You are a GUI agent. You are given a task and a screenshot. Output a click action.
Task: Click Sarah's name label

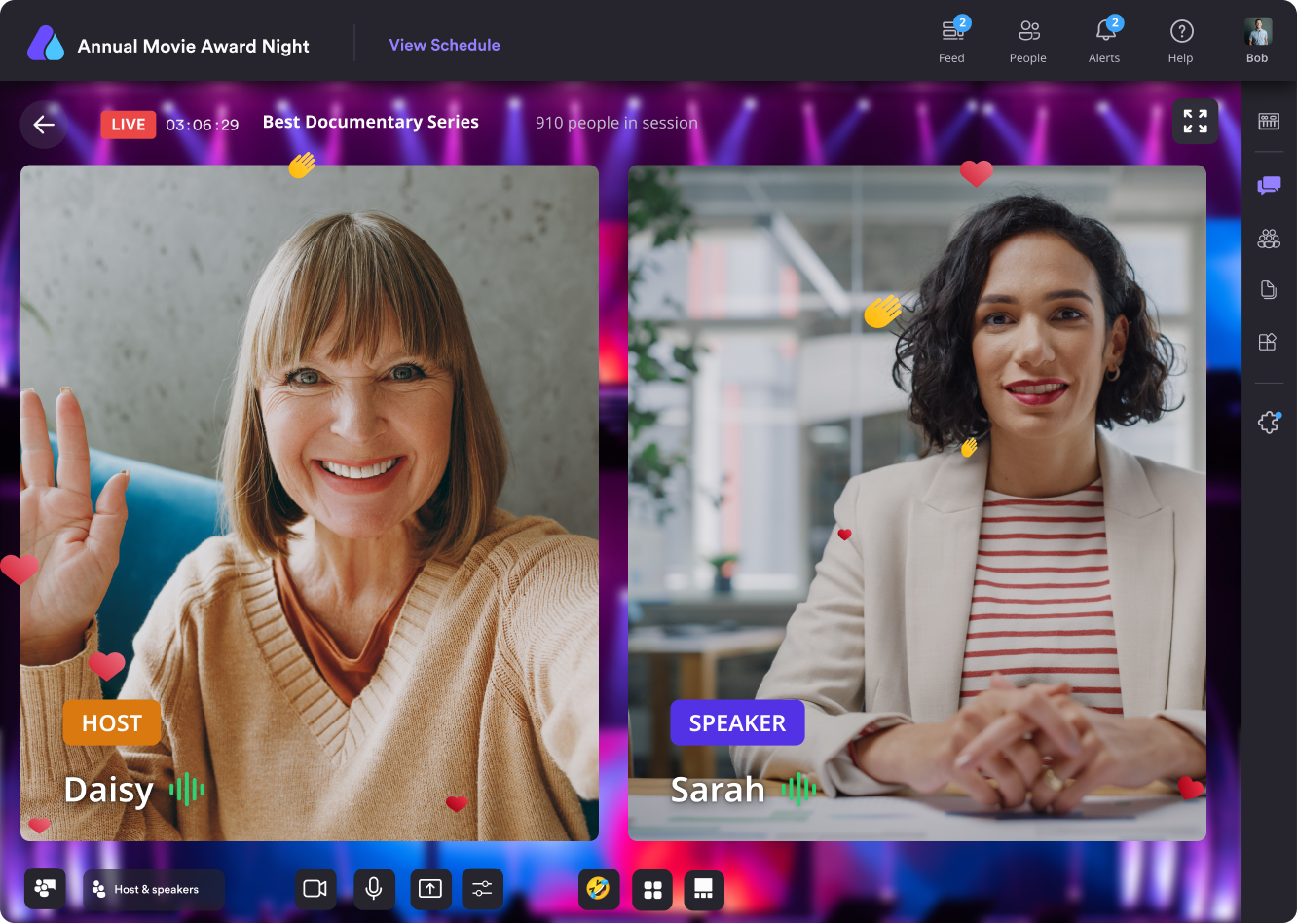[x=718, y=790]
